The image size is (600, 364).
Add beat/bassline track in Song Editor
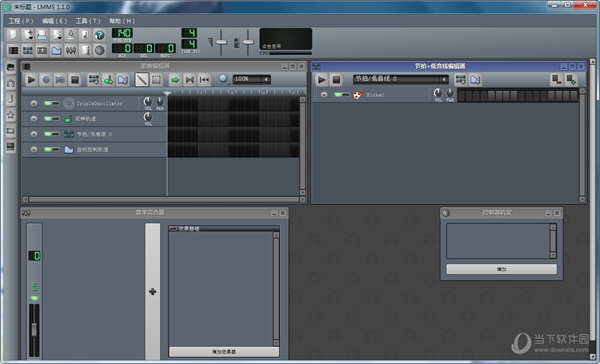pos(94,80)
